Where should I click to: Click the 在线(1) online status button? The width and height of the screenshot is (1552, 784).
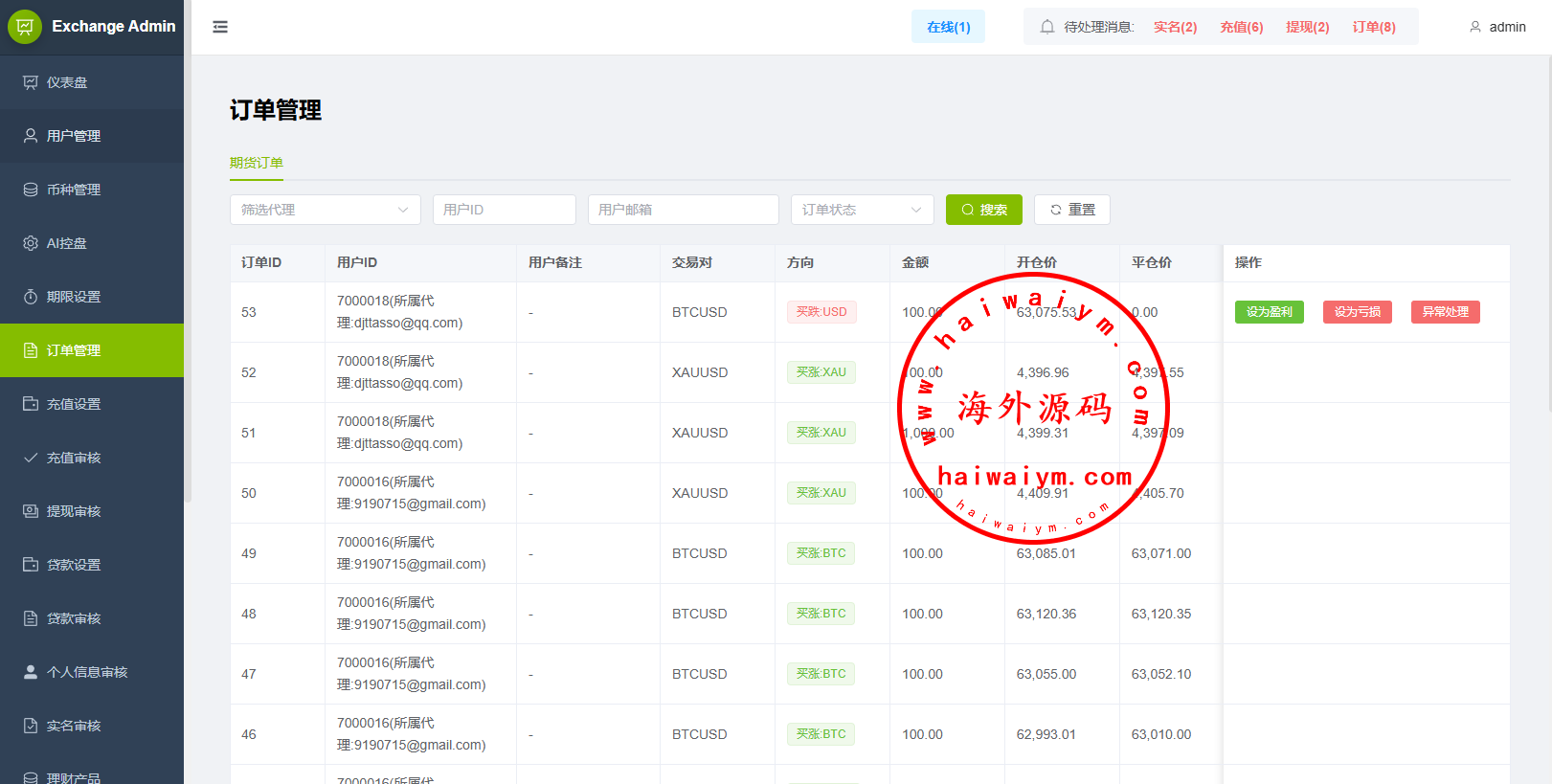pyautogui.click(x=948, y=27)
